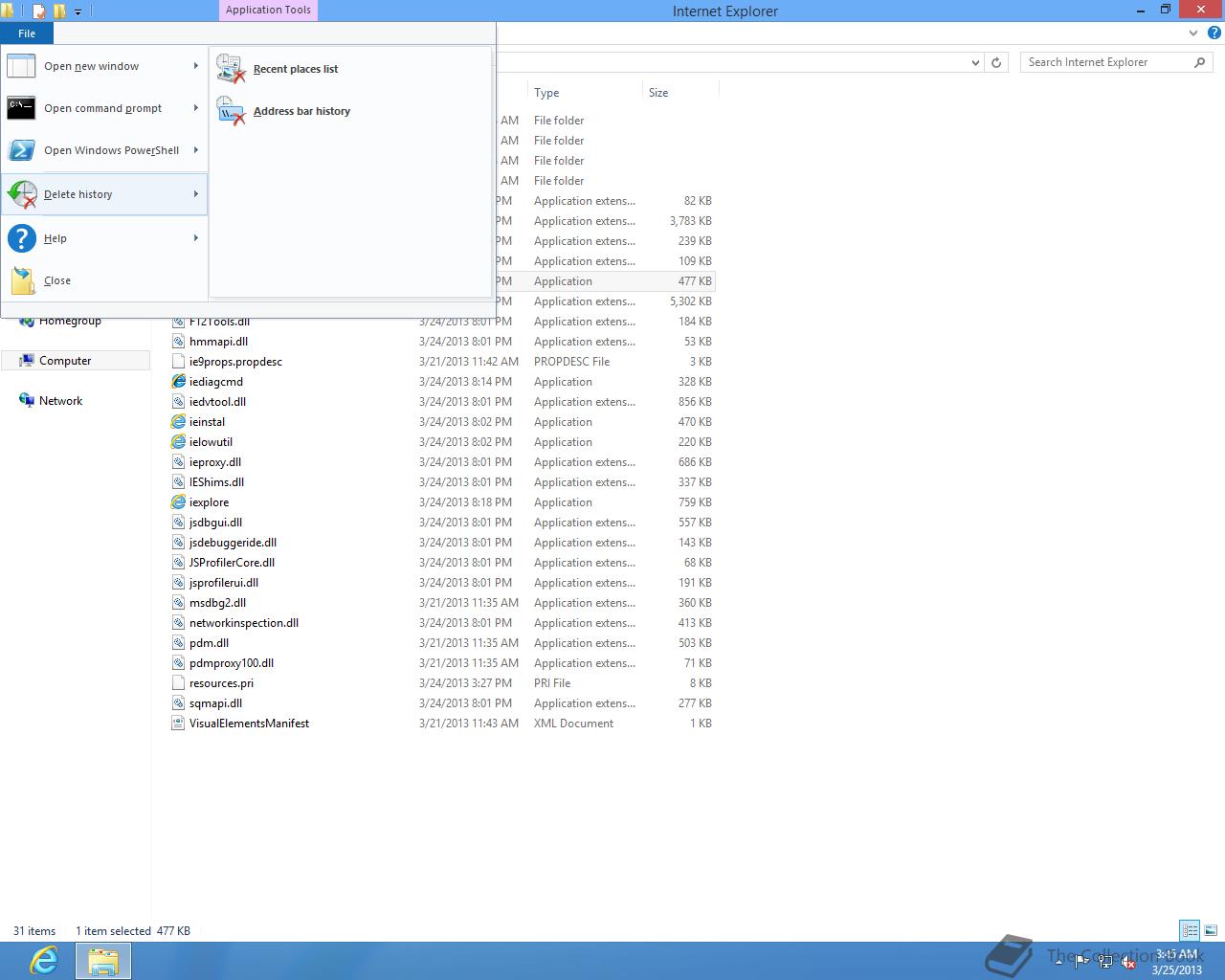Expand the Open command prompt submenu arrow
The height and width of the screenshot is (980, 1225).
tap(195, 108)
